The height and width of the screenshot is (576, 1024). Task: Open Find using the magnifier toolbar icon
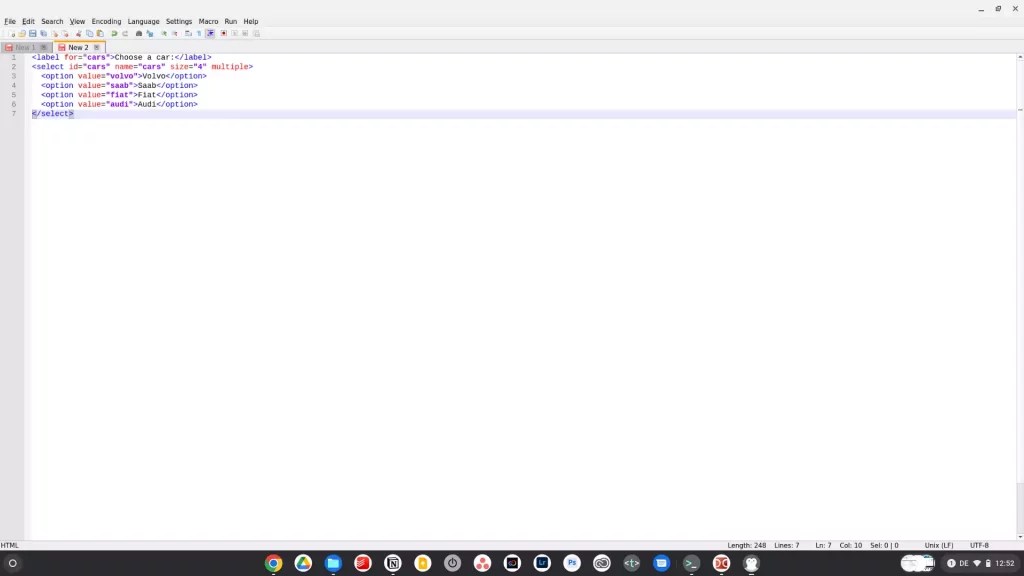click(138, 33)
